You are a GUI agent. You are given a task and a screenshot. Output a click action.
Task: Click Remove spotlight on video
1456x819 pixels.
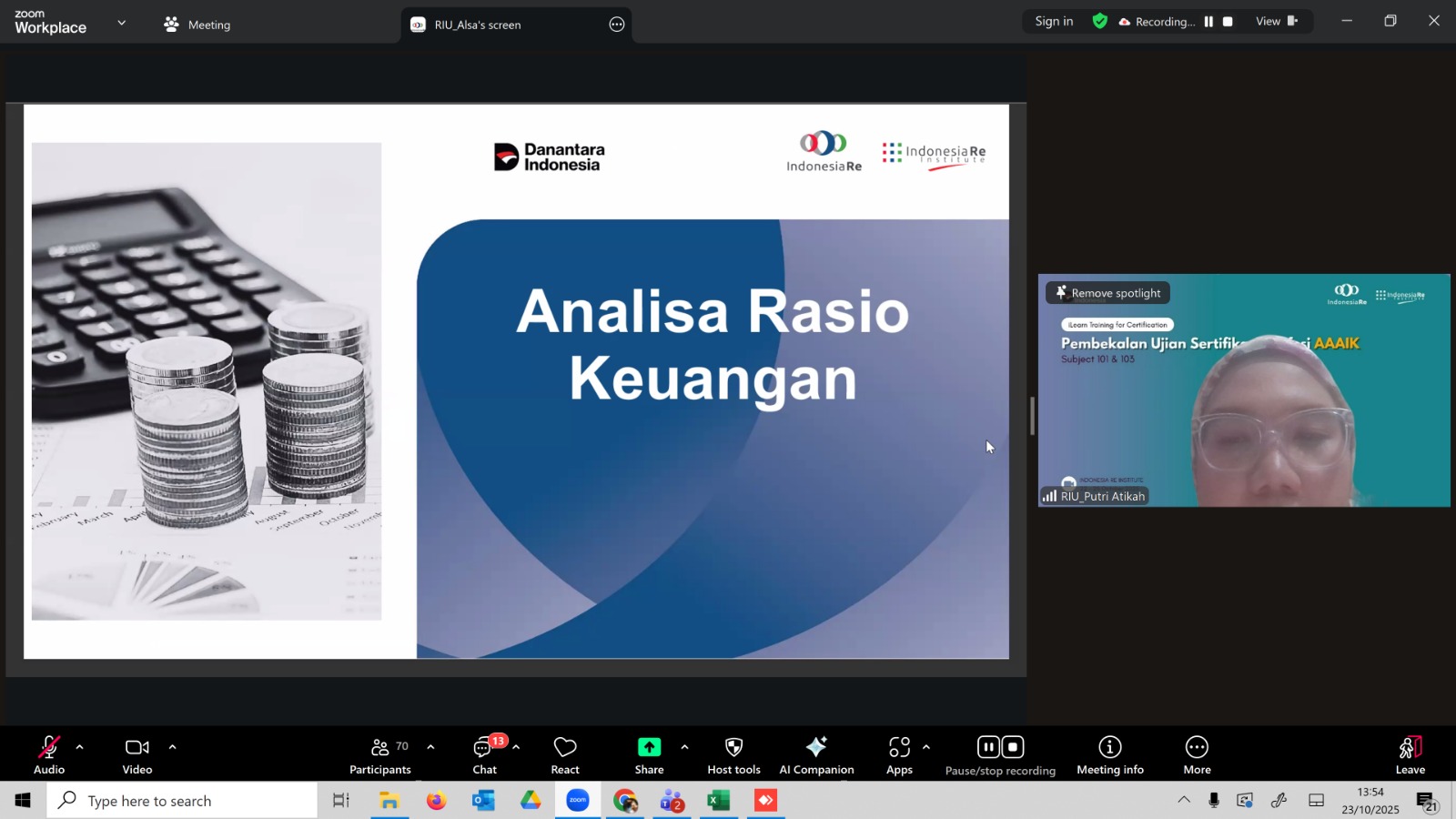pyautogui.click(x=1107, y=293)
